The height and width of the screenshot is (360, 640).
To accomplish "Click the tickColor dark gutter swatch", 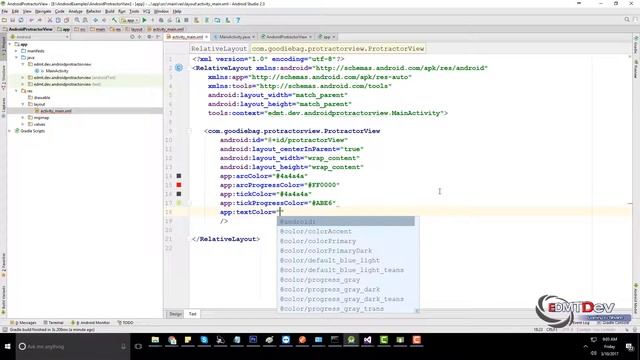I will tap(179, 194).
